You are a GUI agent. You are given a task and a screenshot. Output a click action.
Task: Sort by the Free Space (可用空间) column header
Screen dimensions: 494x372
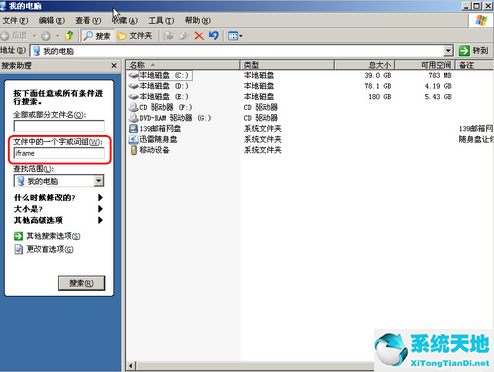pyautogui.click(x=425, y=65)
